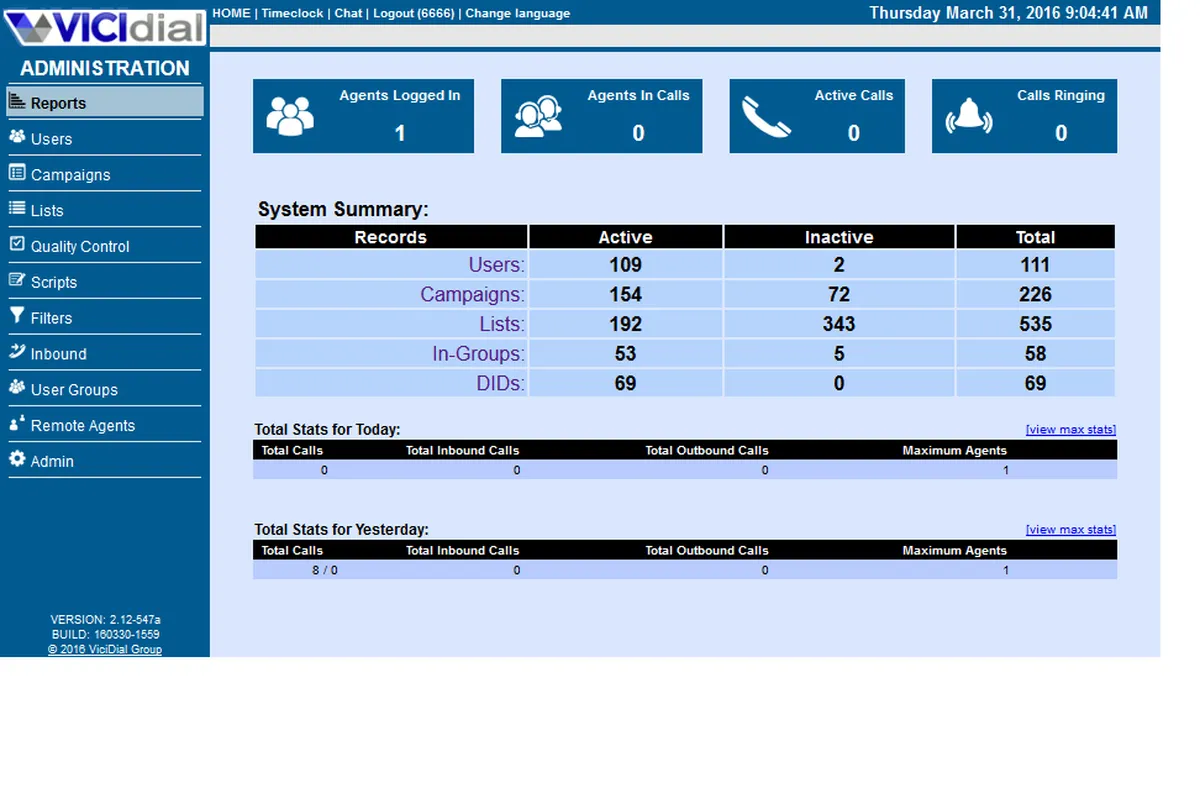This screenshot has height=788, width=1200.
Task: Go to HOME in top navigation
Action: (232, 13)
